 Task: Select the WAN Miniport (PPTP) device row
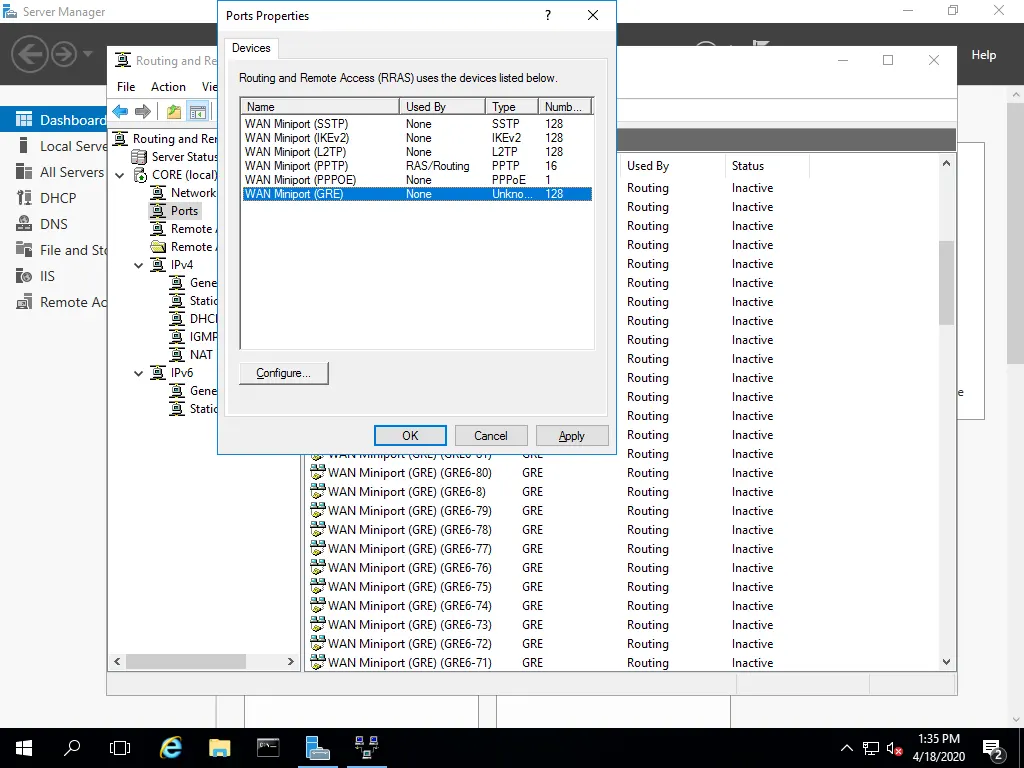point(417,166)
